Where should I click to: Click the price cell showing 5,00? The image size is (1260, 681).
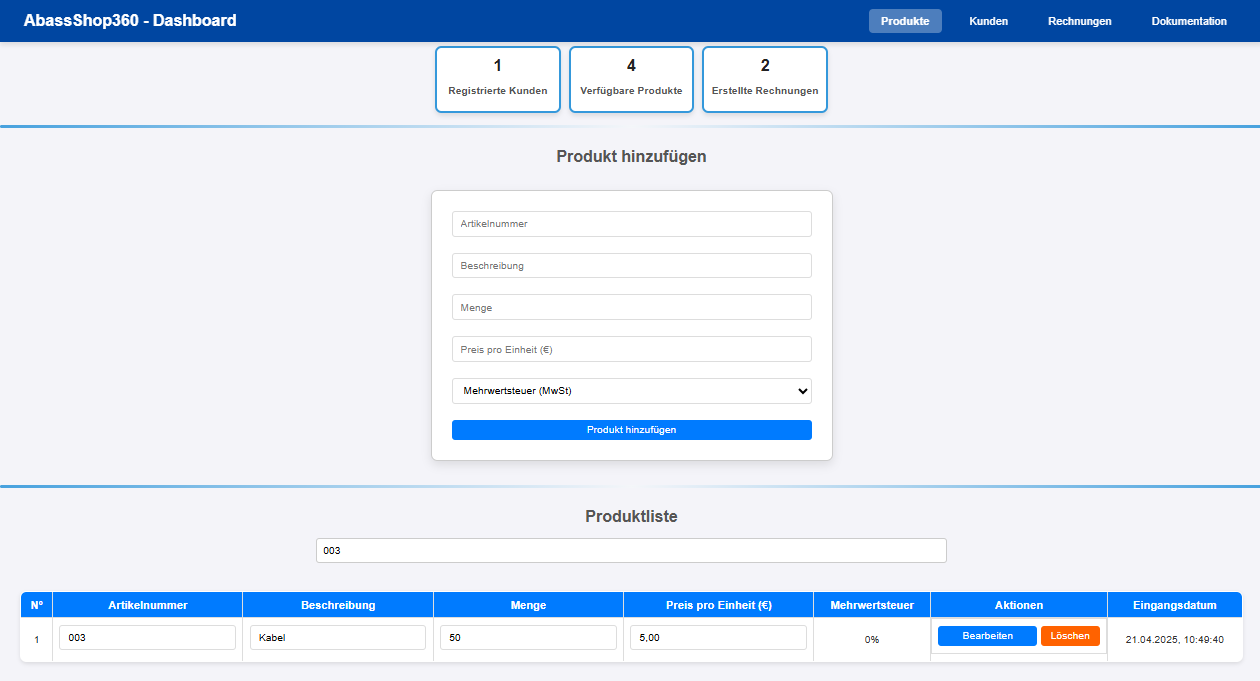[x=717, y=638]
